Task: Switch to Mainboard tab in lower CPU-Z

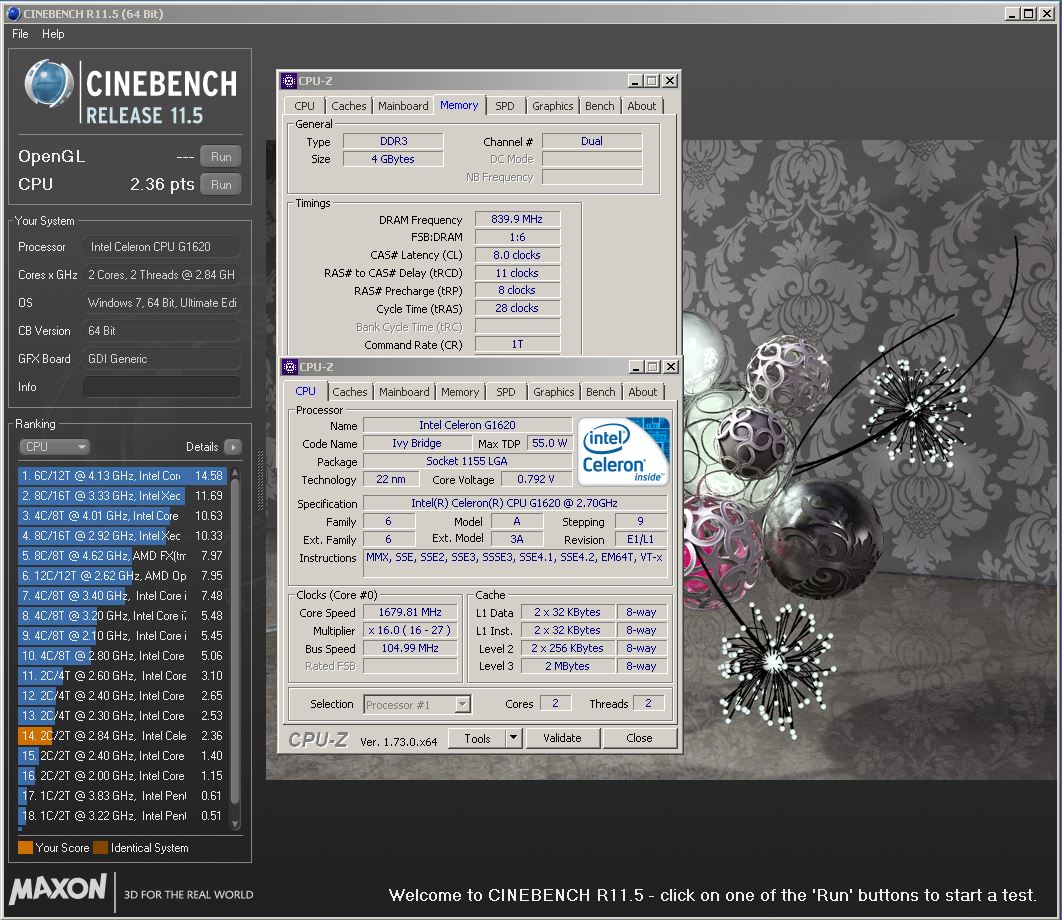Action: 404,392
